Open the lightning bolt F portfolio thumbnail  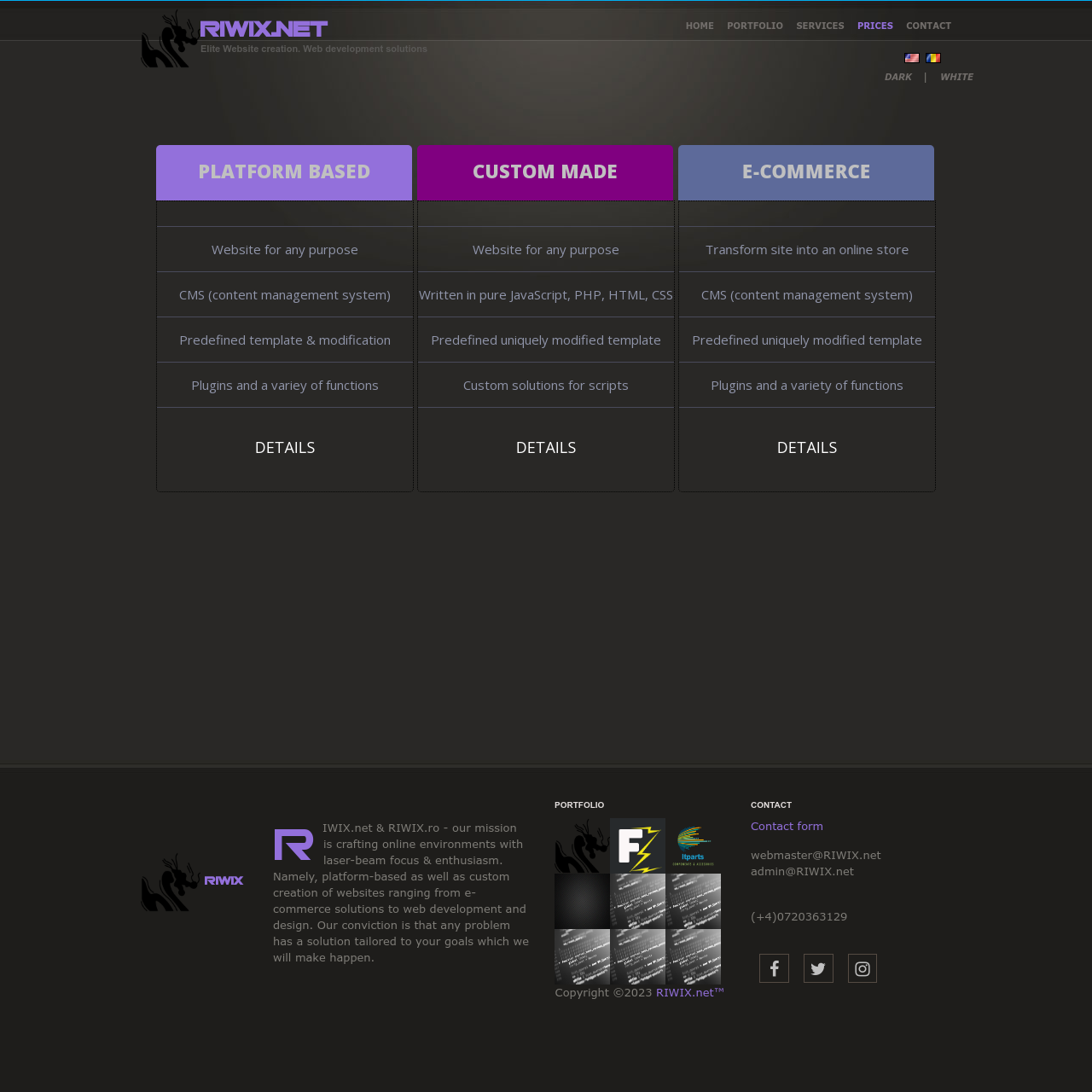[x=637, y=845]
